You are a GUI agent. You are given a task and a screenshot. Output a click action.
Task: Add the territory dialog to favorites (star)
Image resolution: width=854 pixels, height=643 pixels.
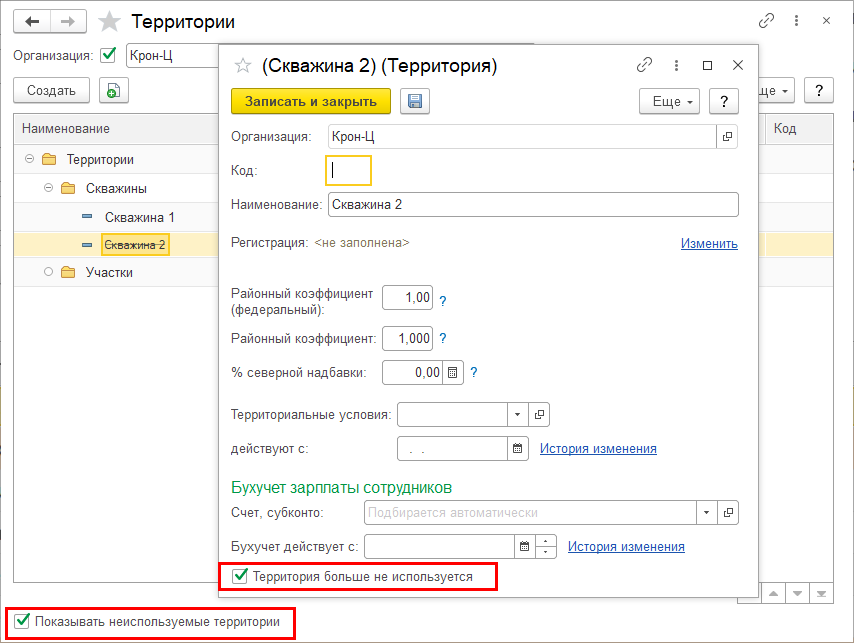point(242,66)
